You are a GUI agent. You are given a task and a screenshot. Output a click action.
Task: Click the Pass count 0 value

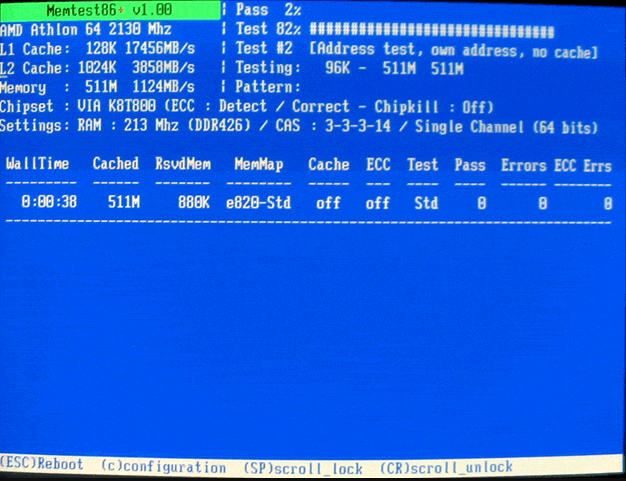(482, 204)
